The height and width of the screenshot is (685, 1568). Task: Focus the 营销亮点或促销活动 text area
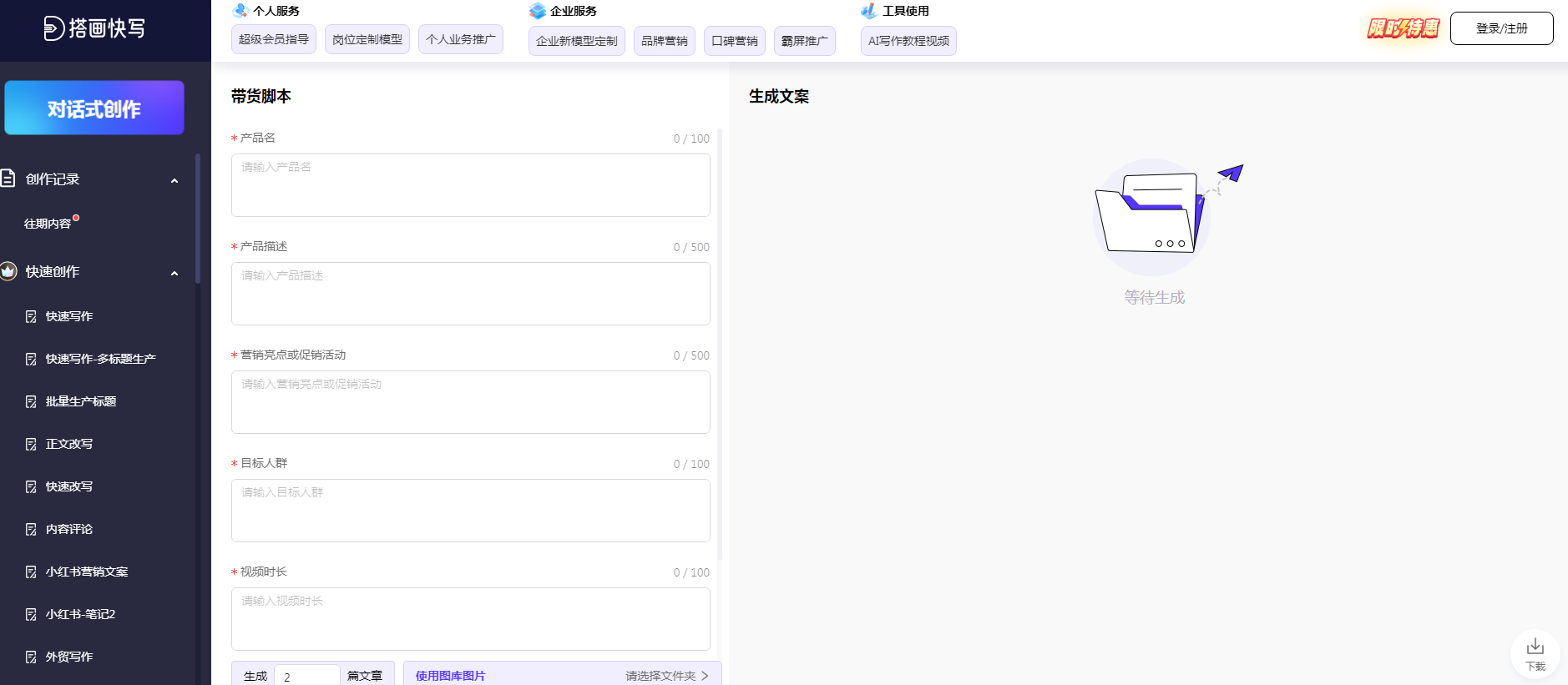(471, 402)
